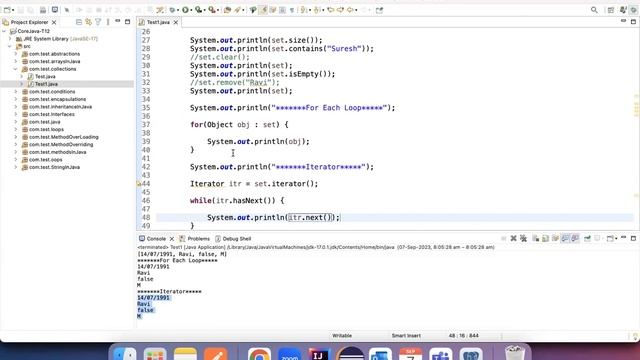Run the program with the green Run icon
This screenshot has width=640, height=360.
coord(185,10)
